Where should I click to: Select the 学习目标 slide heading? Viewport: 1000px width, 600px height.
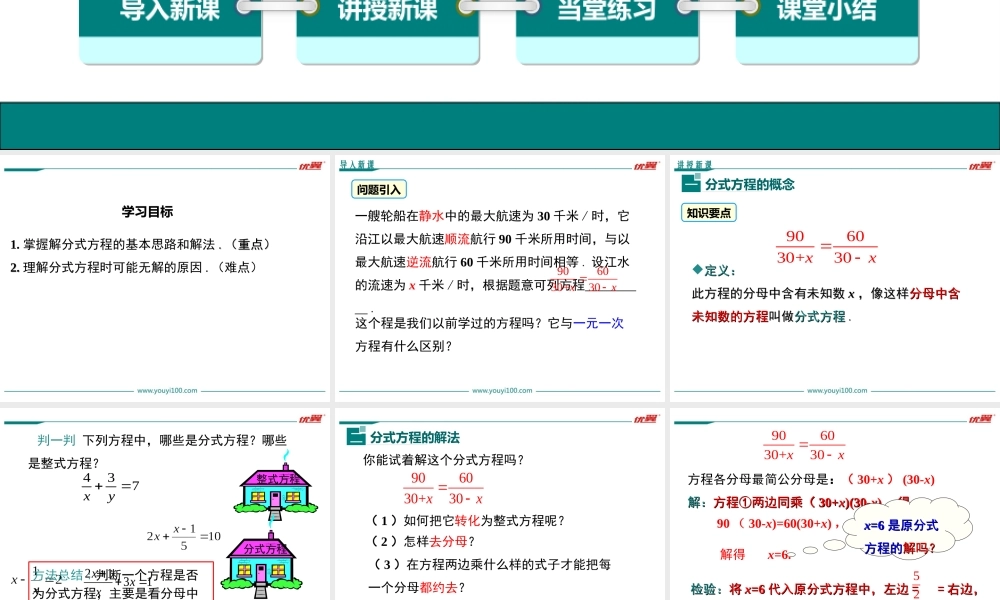coord(147,212)
